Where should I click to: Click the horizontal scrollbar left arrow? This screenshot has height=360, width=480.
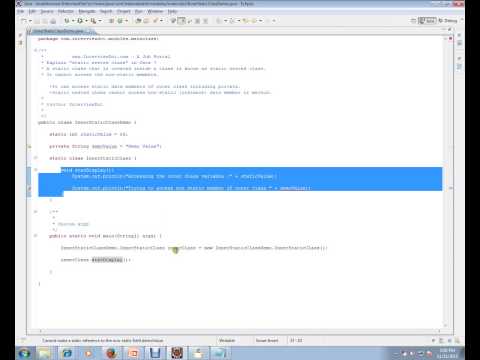(41, 331)
